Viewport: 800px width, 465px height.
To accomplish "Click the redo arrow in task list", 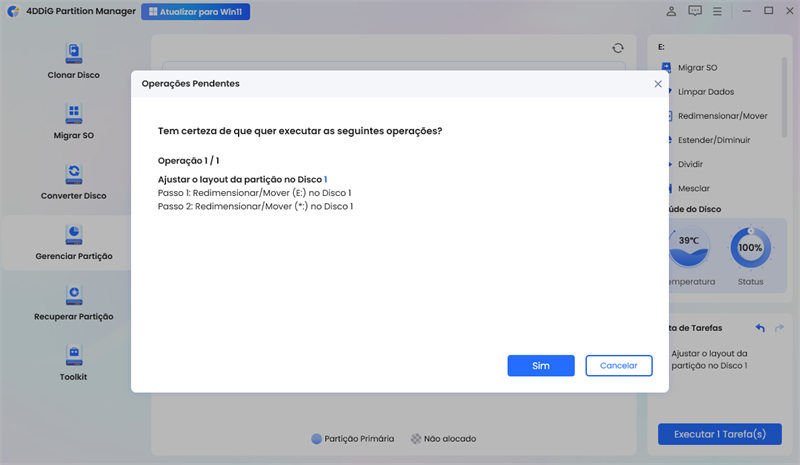I will (x=780, y=328).
